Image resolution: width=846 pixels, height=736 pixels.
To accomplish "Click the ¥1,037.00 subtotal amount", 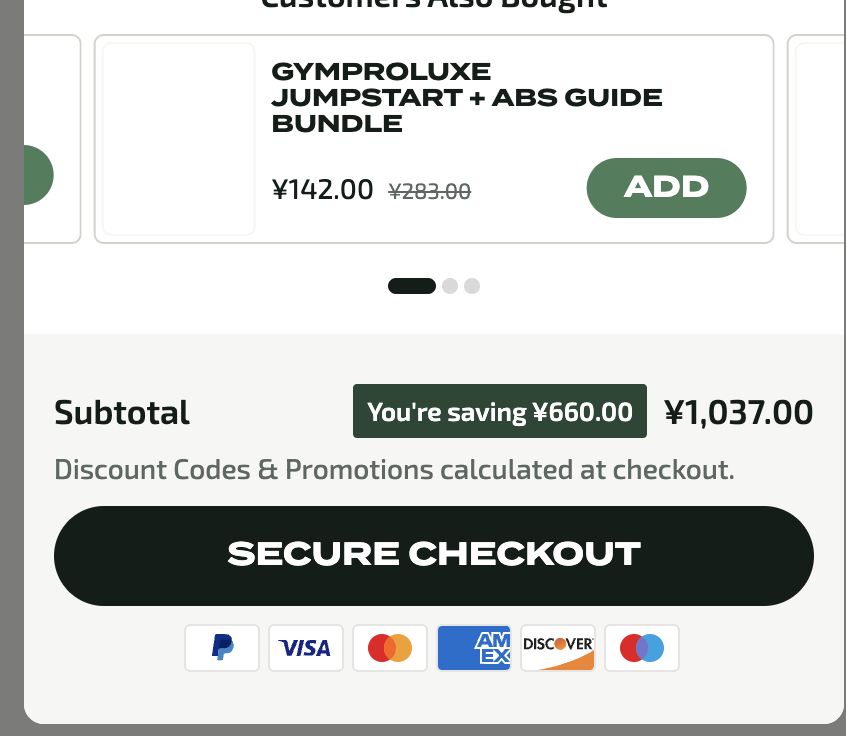I will coord(739,412).
